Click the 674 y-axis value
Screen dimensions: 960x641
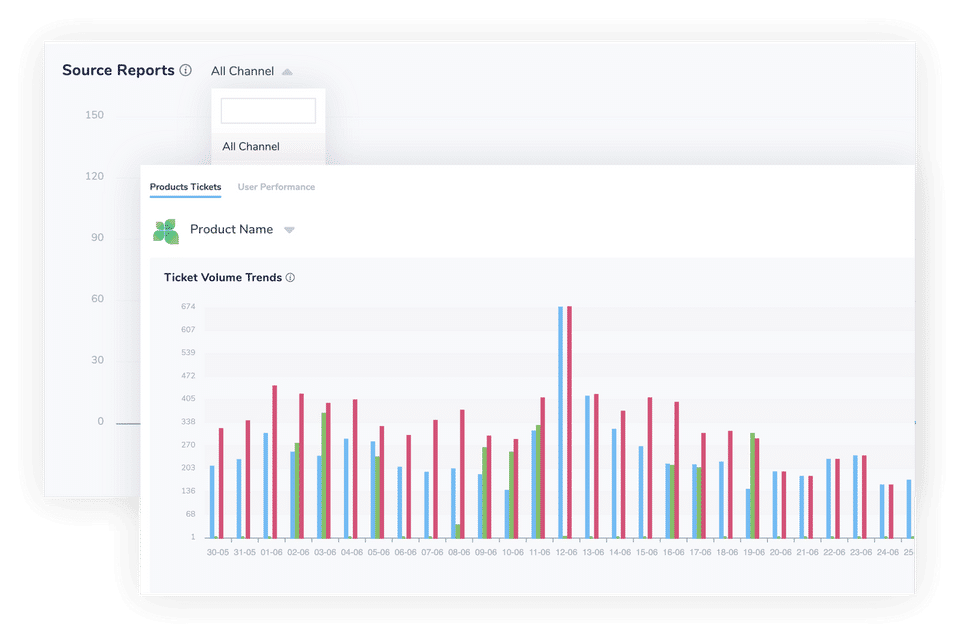188,307
